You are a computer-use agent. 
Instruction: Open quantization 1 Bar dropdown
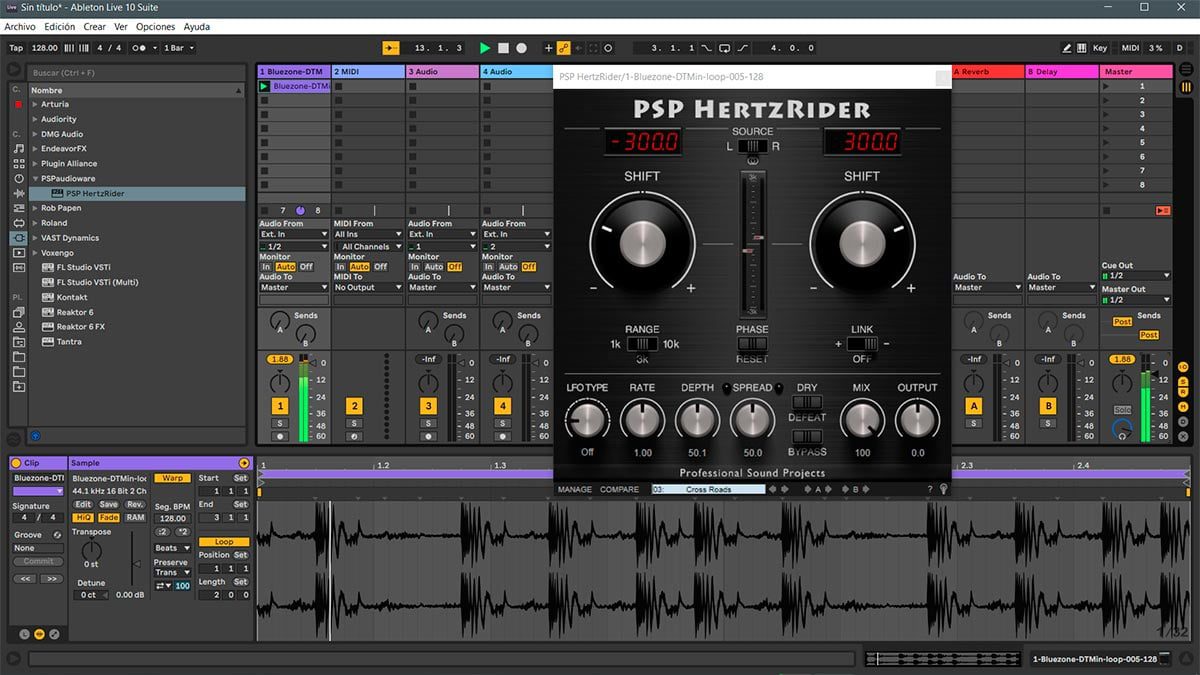pyautogui.click(x=179, y=48)
